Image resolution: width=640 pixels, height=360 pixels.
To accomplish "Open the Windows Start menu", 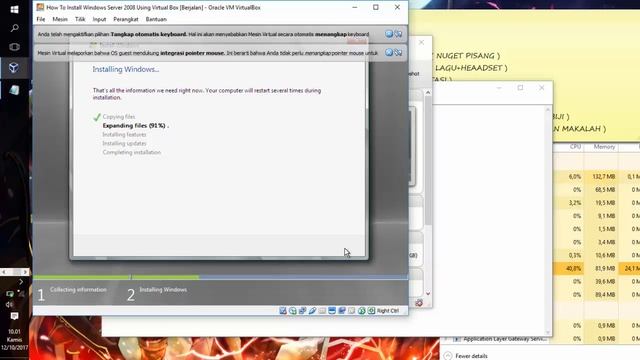I will (x=14, y=9).
